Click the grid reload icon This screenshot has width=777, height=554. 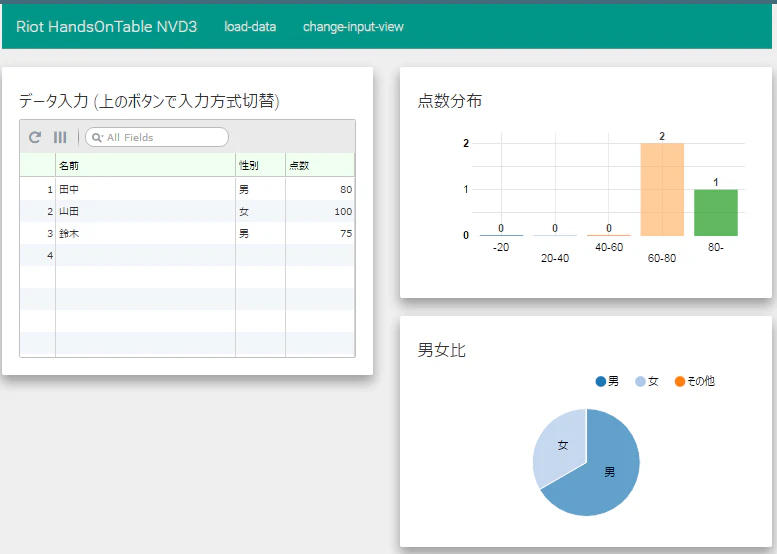click(x=35, y=137)
